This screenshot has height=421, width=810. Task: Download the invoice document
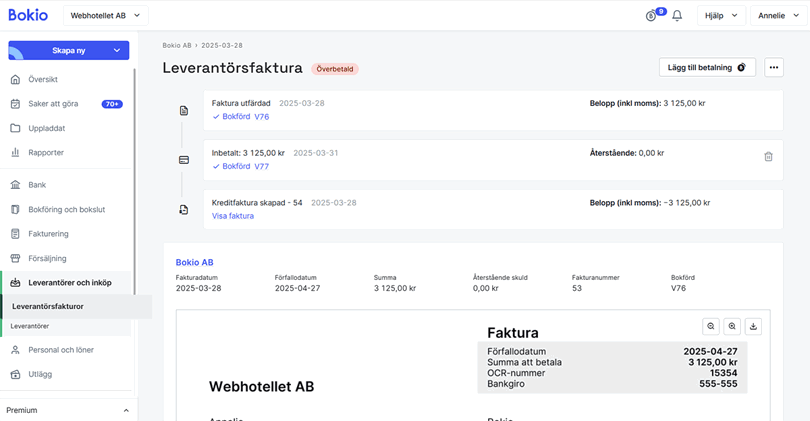(754, 326)
